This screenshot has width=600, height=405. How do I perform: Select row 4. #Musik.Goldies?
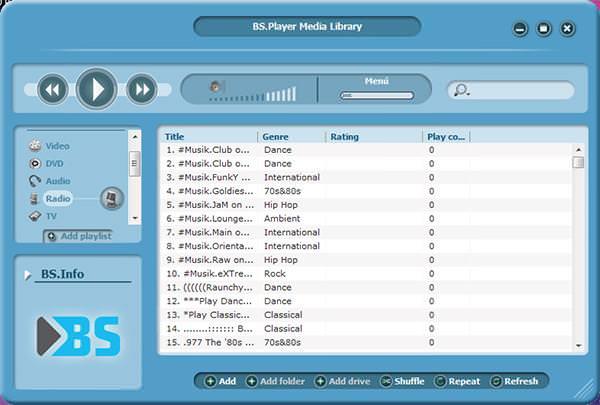point(365,191)
